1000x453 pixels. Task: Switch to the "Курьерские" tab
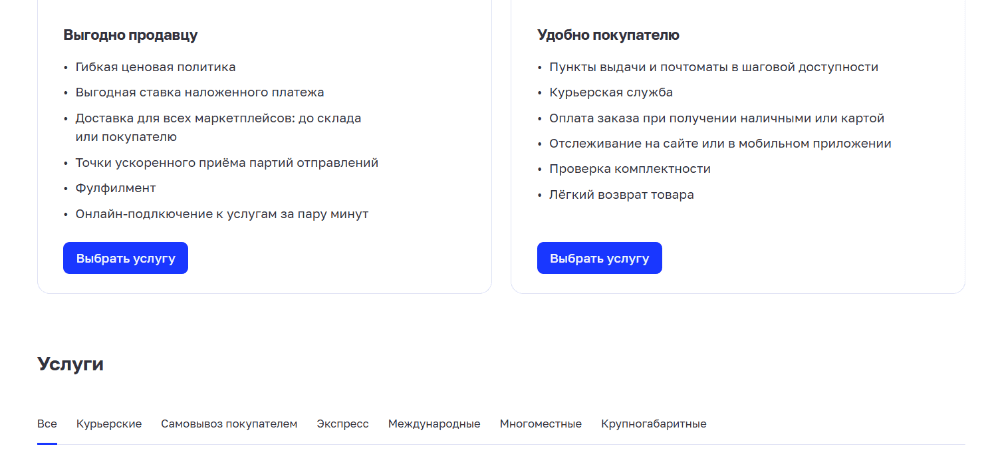point(109,424)
